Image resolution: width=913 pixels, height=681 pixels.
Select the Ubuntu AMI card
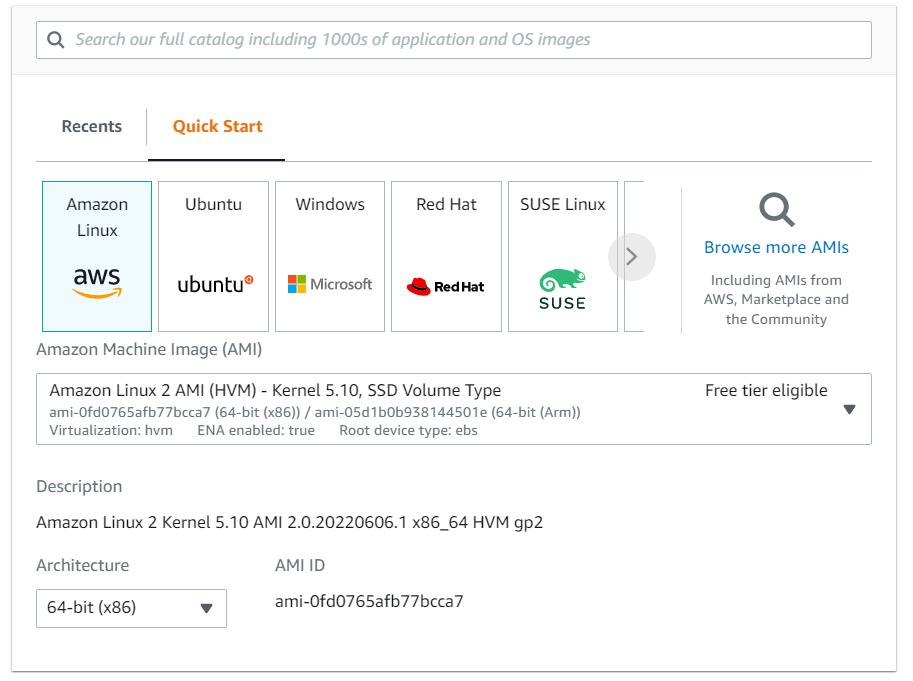point(213,256)
